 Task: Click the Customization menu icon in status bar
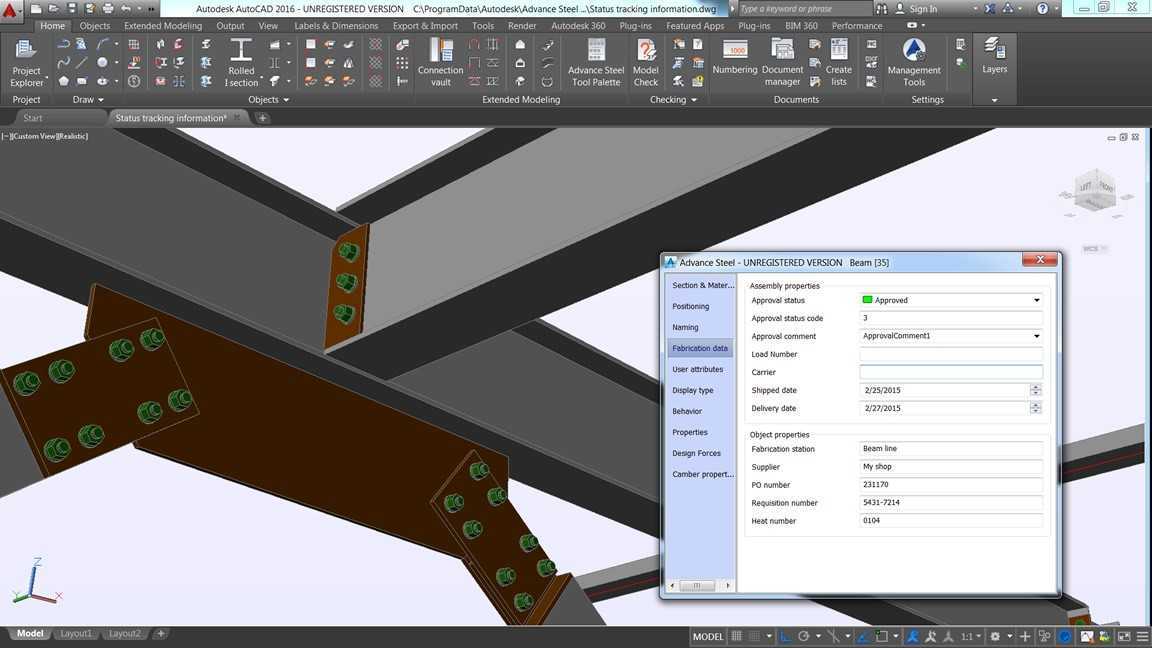pyautogui.click(x=1142, y=636)
